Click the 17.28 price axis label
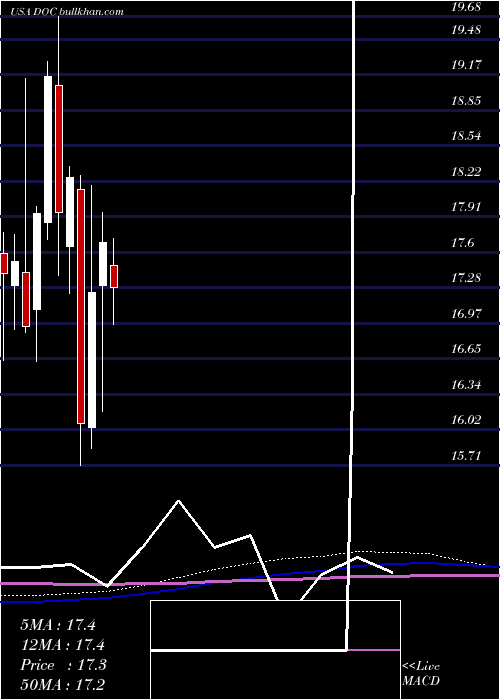Image resolution: width=500 pixels, height=700 pixels. click(465, 278)
